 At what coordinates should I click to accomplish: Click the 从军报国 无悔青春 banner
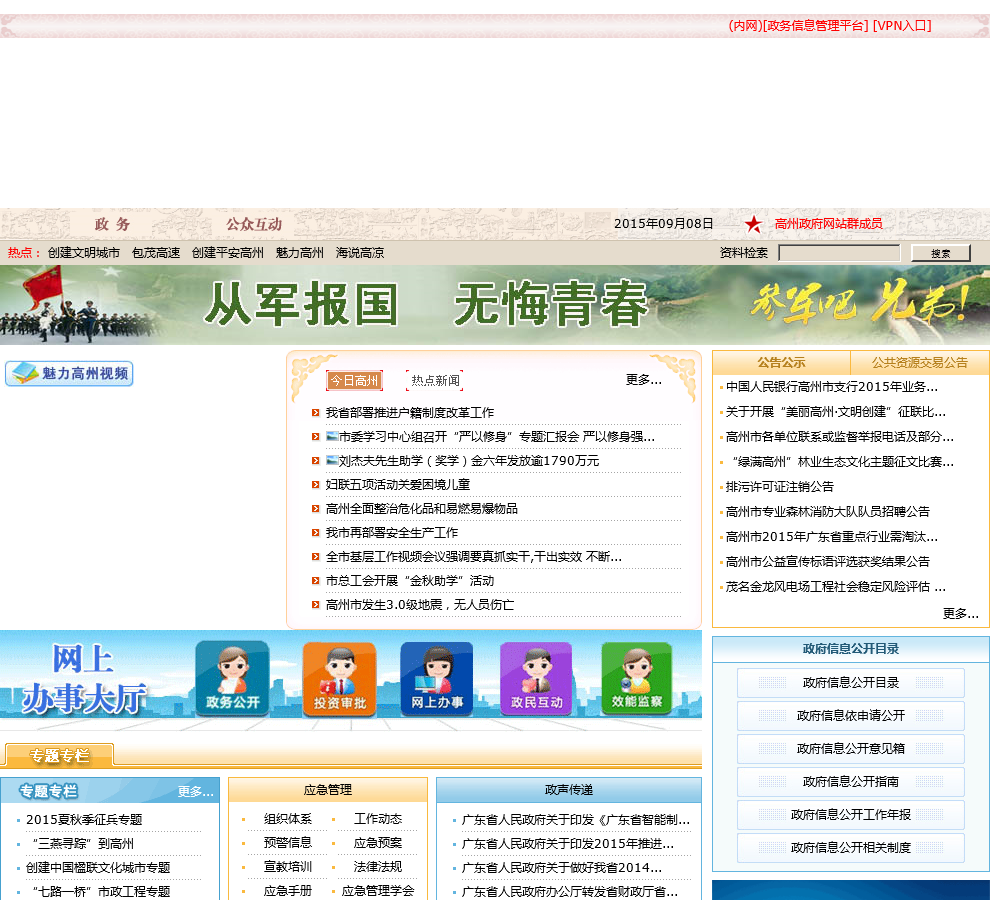pos(495,304)
